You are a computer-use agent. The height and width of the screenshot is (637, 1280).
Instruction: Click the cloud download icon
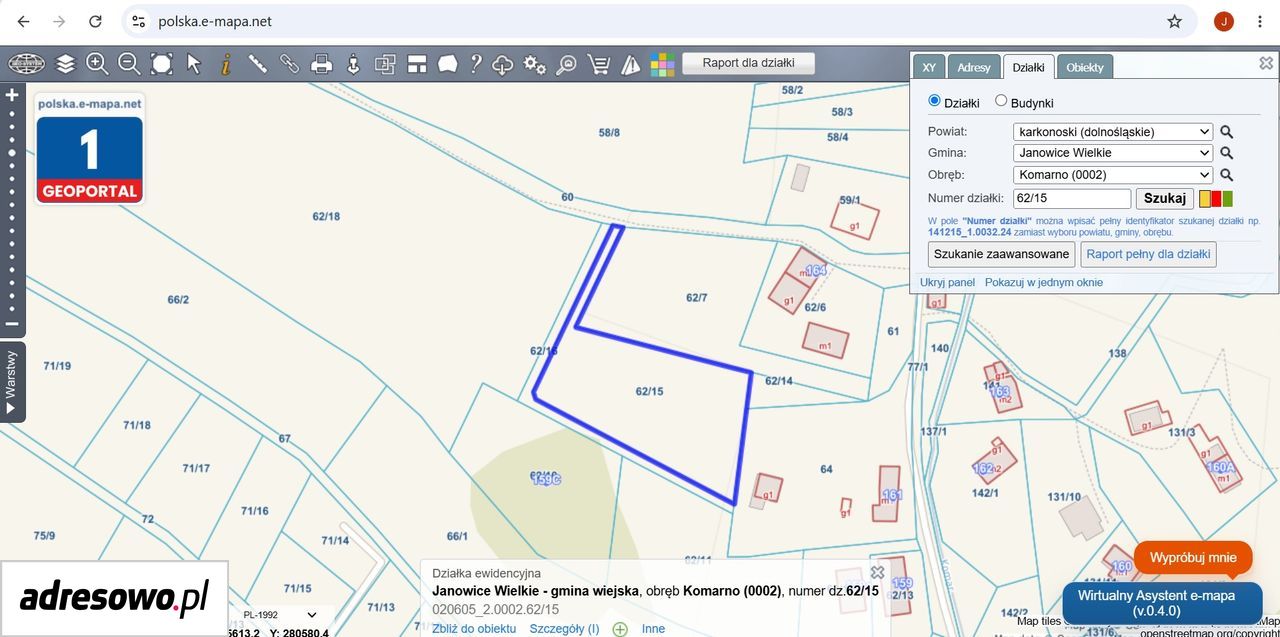503,64
